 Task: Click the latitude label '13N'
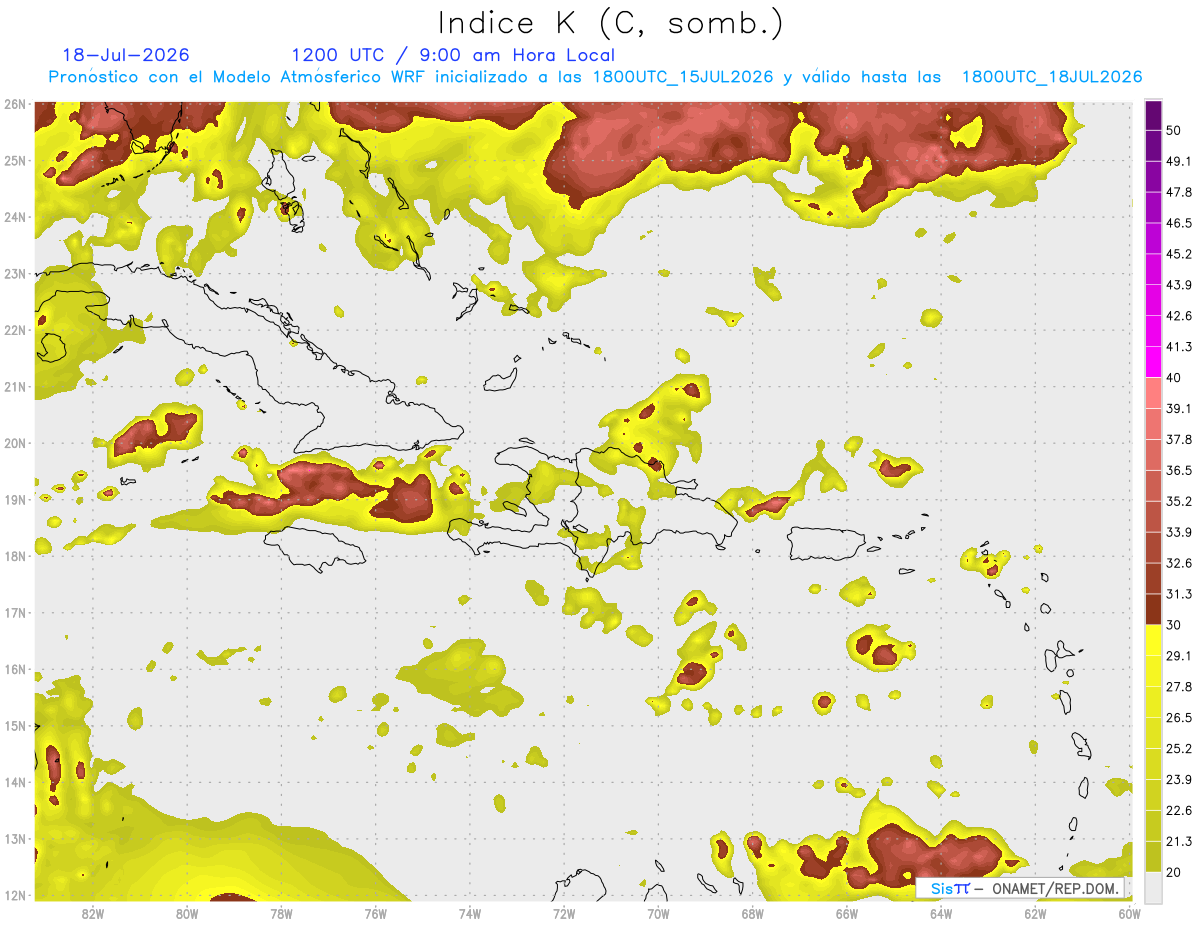[14, 838]
